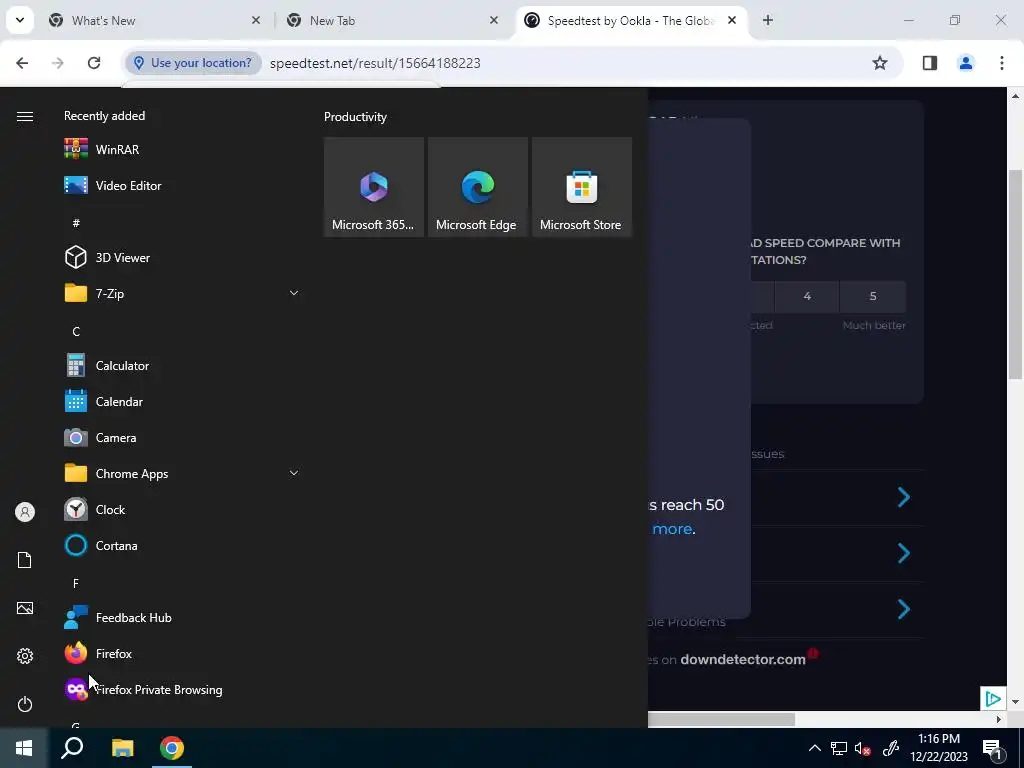
Task: Click the Power icon in Start sidebar
Action: (x=25, y=704)
